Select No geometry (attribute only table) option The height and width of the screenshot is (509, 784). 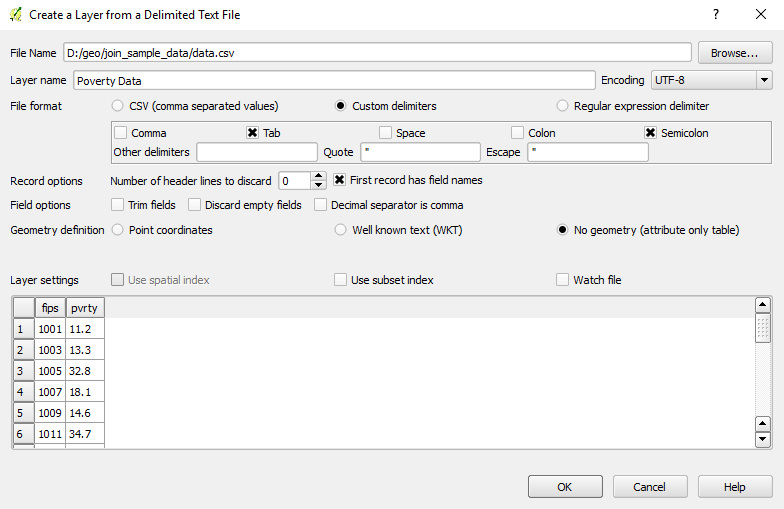[x=562, y=230]
